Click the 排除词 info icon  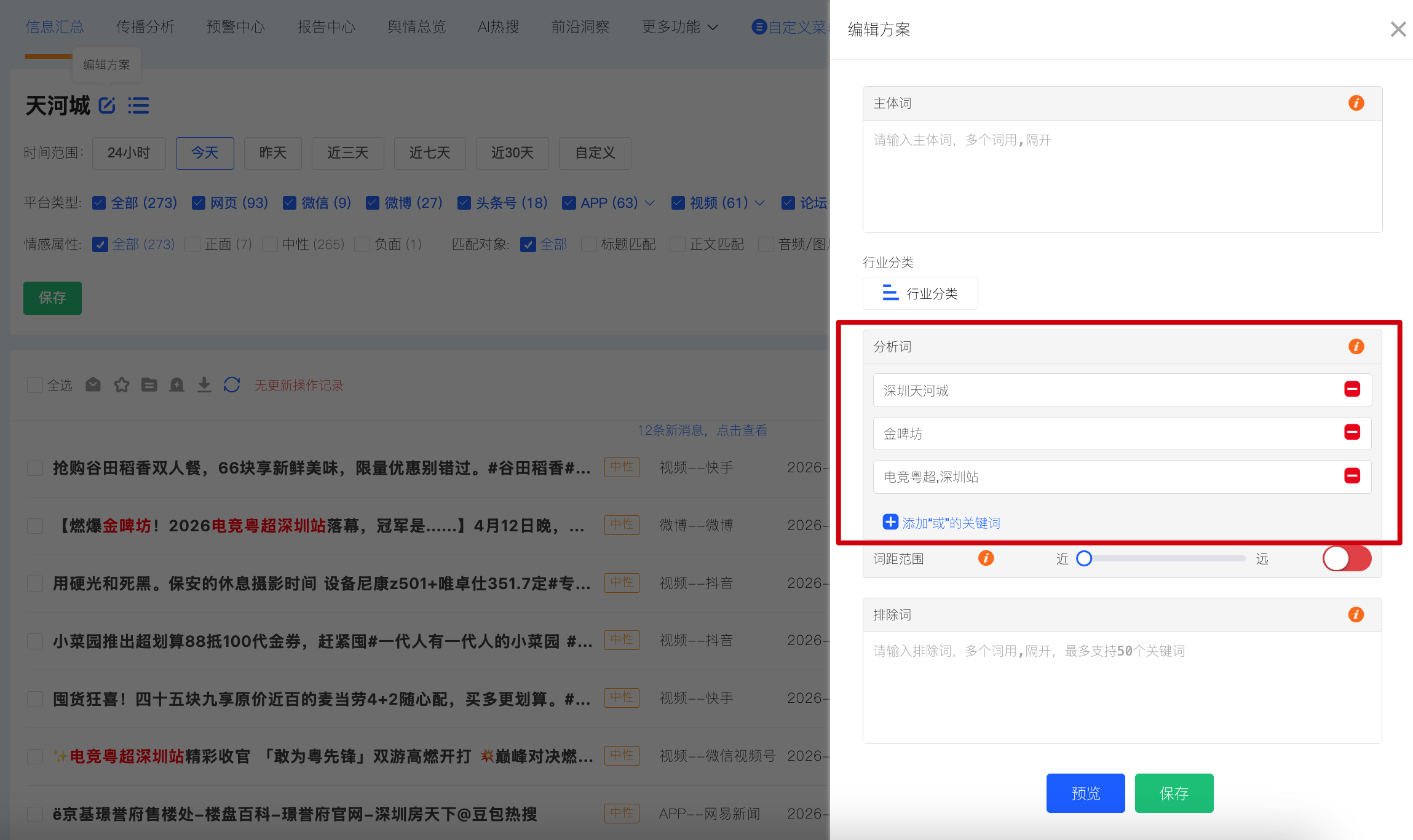(1356, 615)
